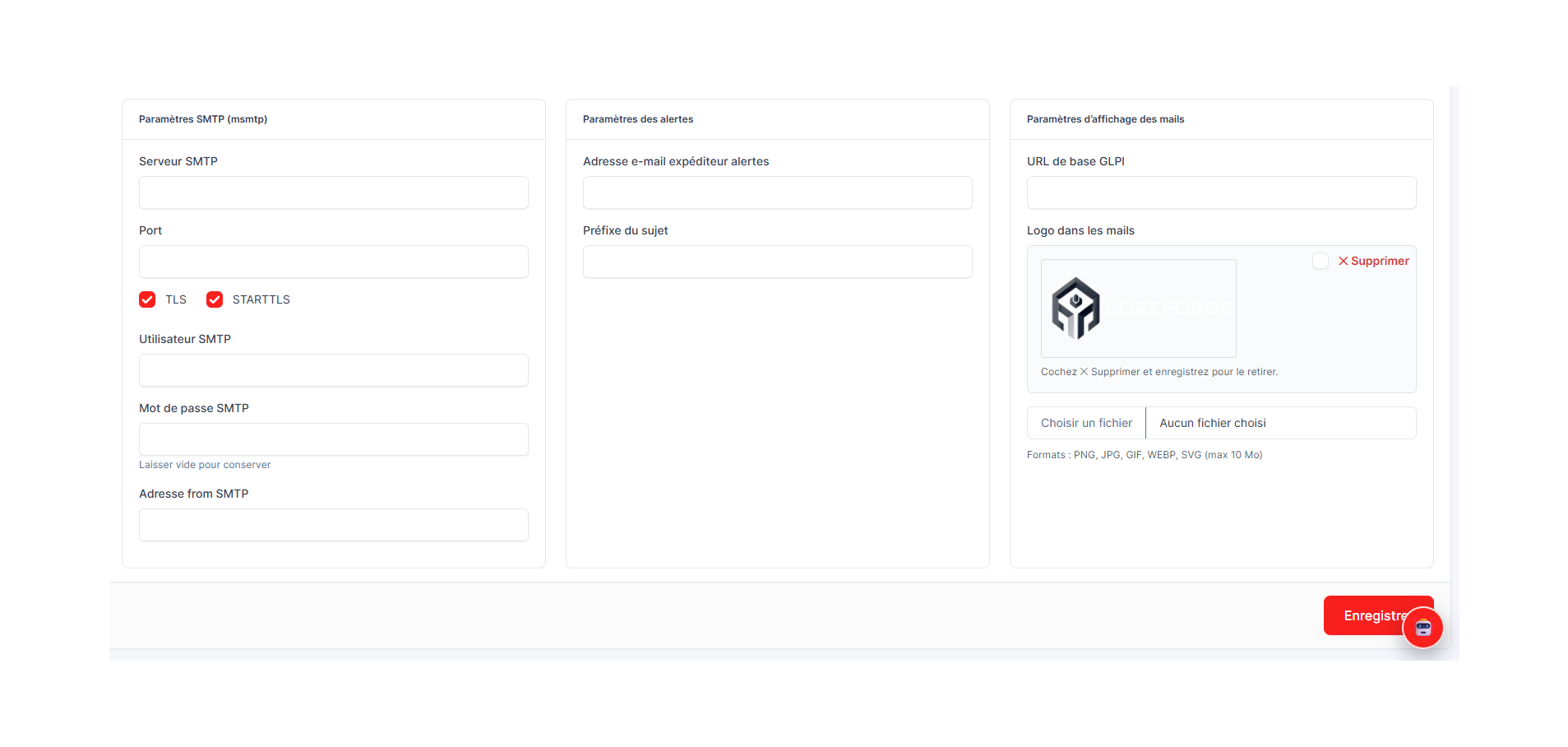Select the URL de base GLPI field
This screenshot has width=1568, height=747.
[x=1221, y=193]
